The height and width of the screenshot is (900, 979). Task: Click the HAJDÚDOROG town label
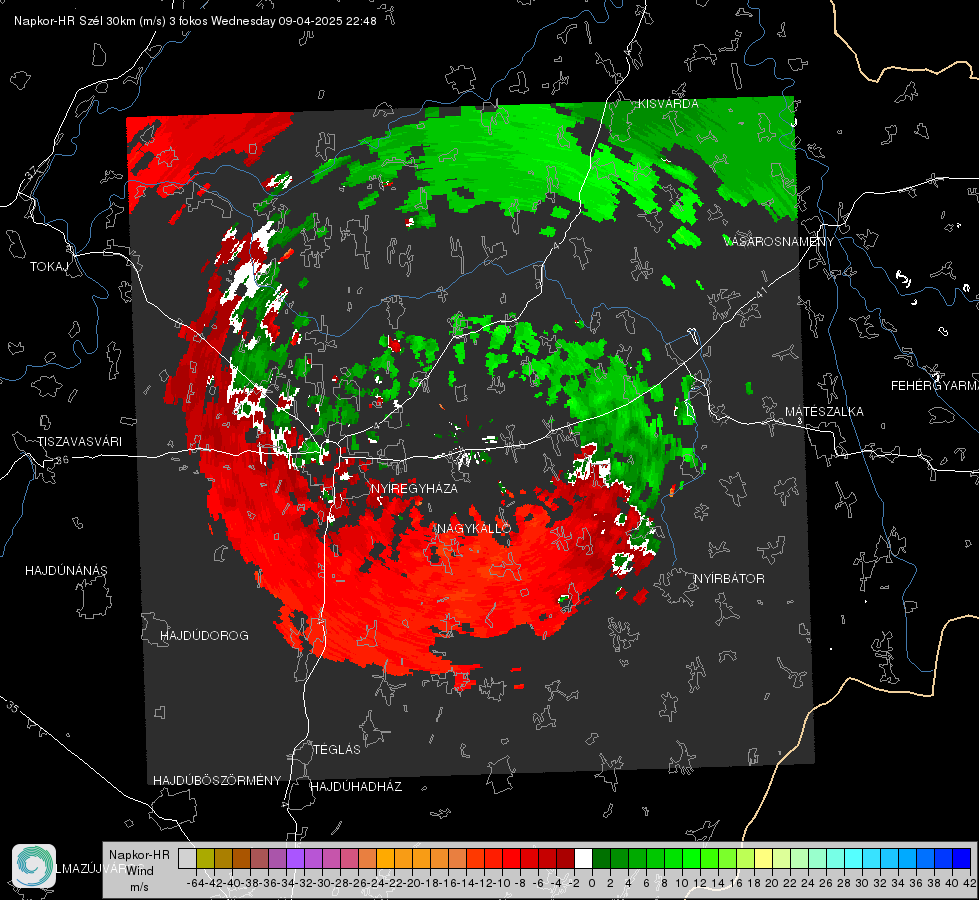(x=204, y=635)
